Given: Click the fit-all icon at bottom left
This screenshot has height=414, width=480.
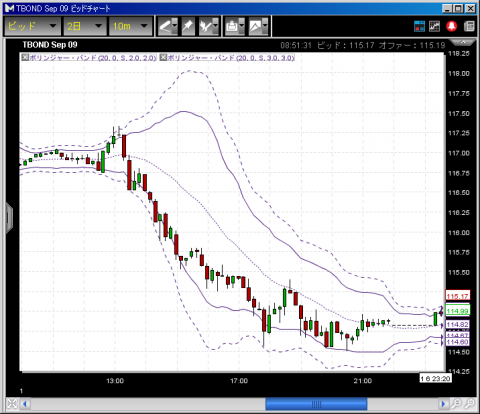Looking at the screenshot, I should pyautogui.click(x=12, y=404).
